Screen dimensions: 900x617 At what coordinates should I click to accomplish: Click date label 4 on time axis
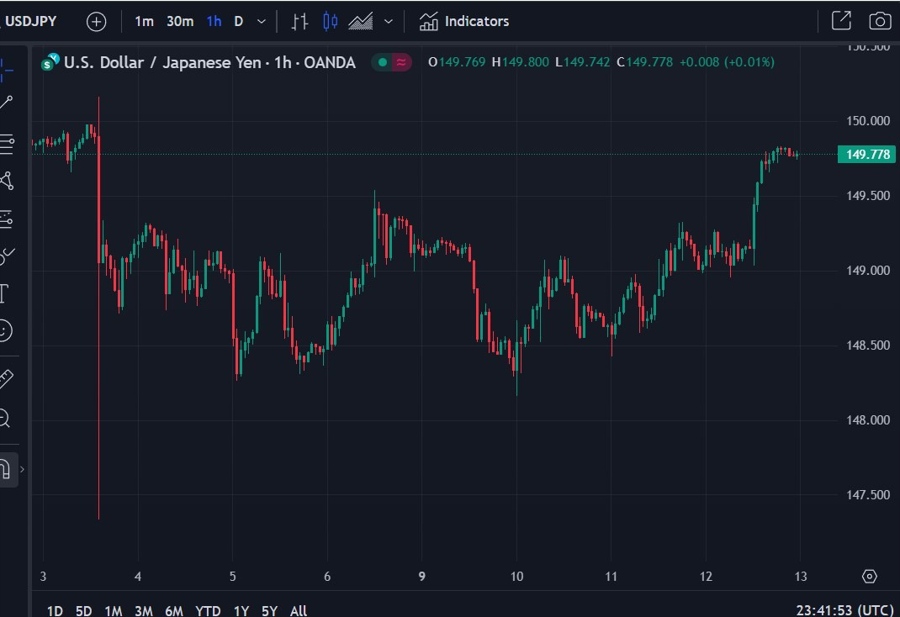pyautogui.click(x=138, y=576)
